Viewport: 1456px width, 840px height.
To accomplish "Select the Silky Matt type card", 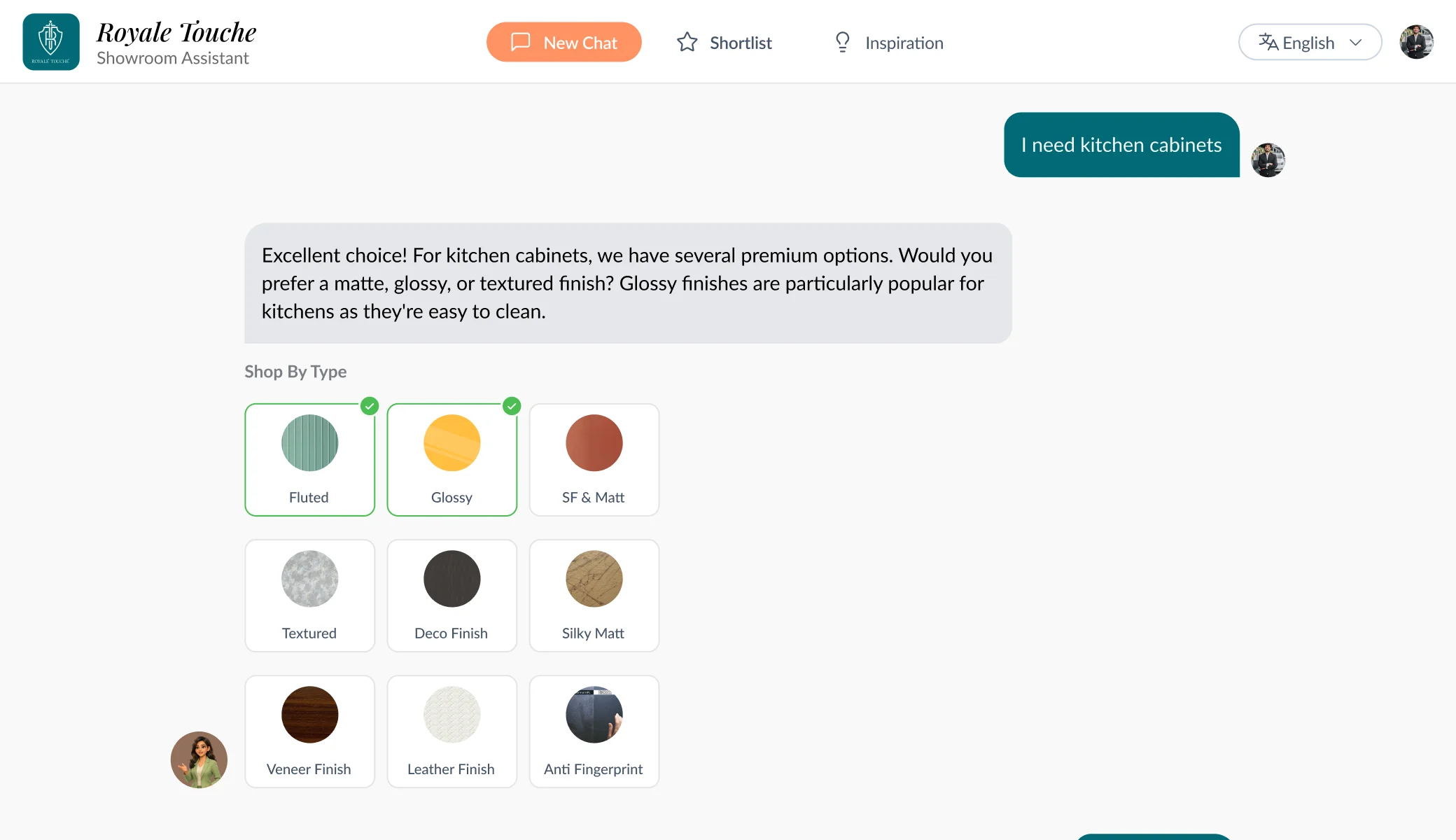I will [x=594, y=596].
